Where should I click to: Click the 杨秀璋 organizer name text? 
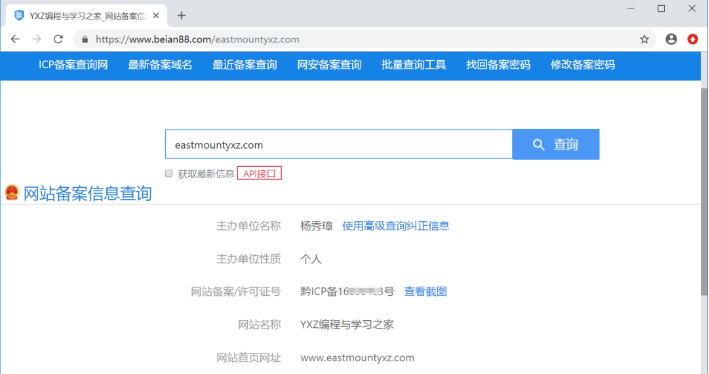[316, 226]
